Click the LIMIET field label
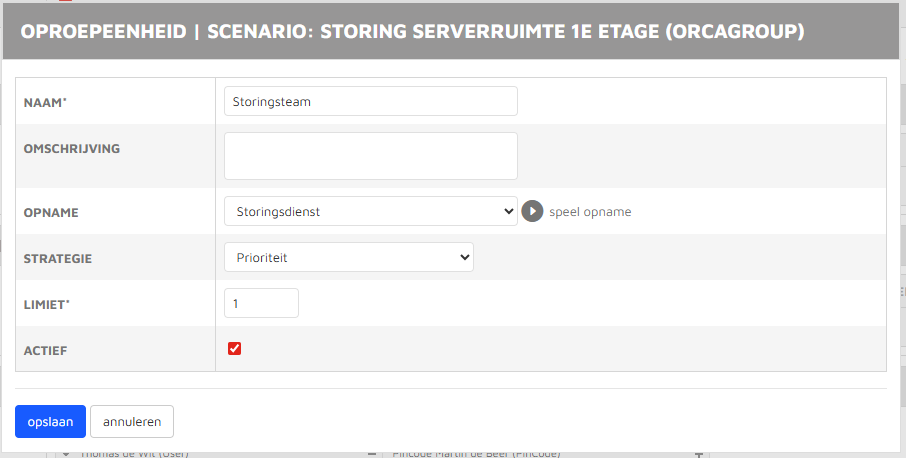Screen dimensions: 906x458 [48, 304]
